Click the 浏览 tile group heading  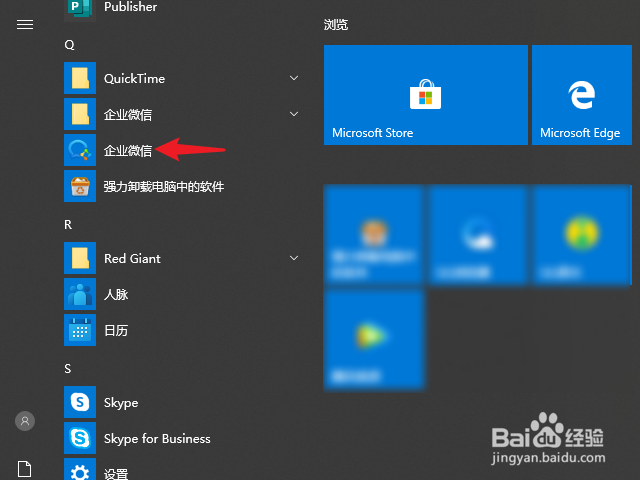point(336,24)
